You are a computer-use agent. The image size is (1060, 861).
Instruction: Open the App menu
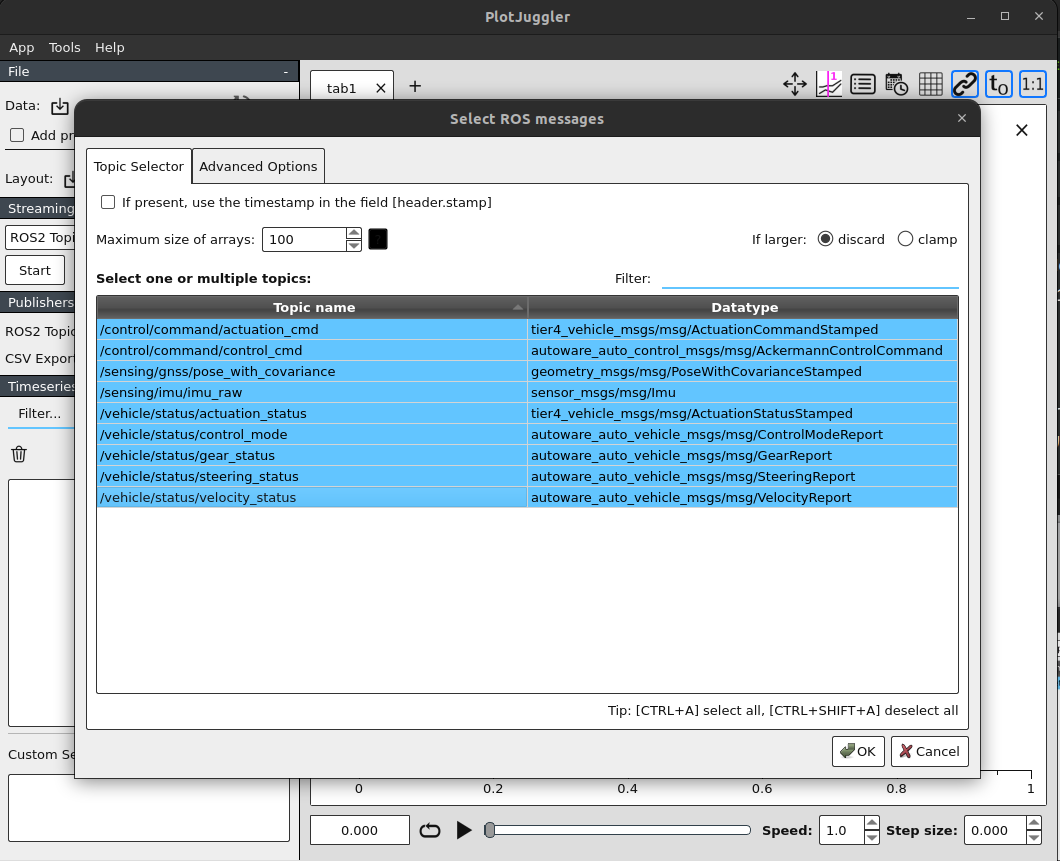[22, 47]
